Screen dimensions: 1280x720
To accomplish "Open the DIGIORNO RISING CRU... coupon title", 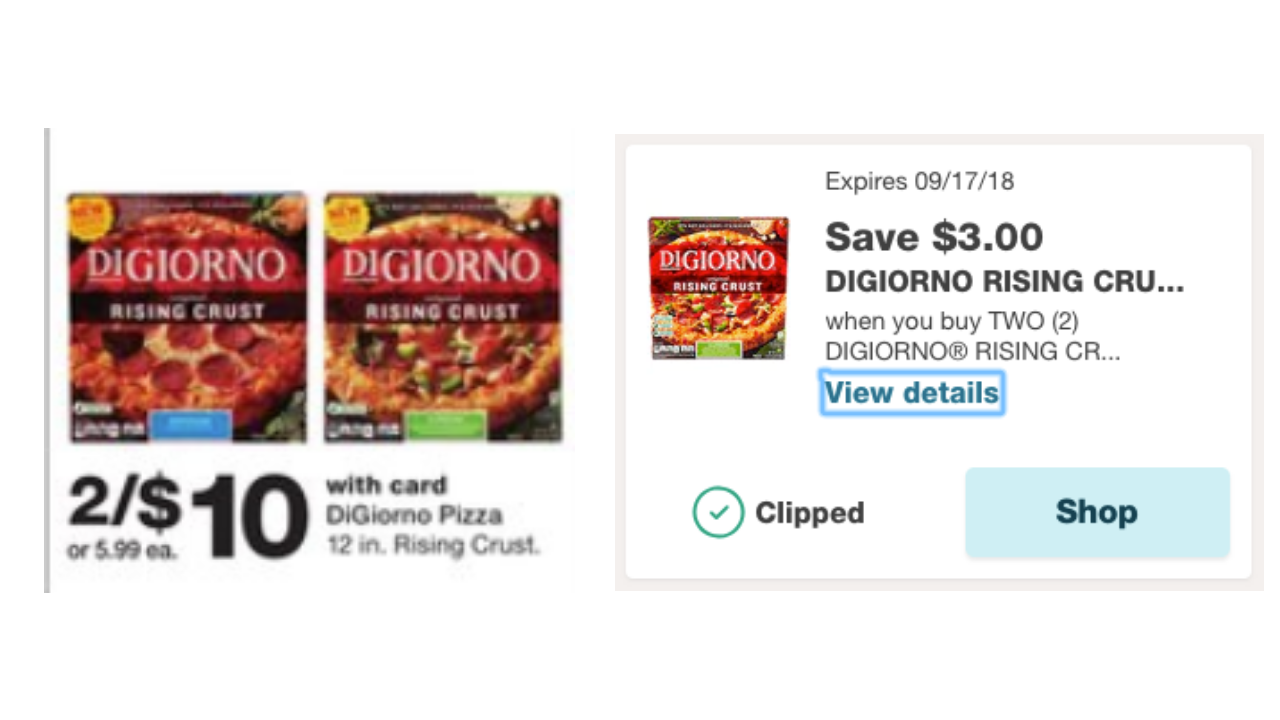I will pos(1003,282).
